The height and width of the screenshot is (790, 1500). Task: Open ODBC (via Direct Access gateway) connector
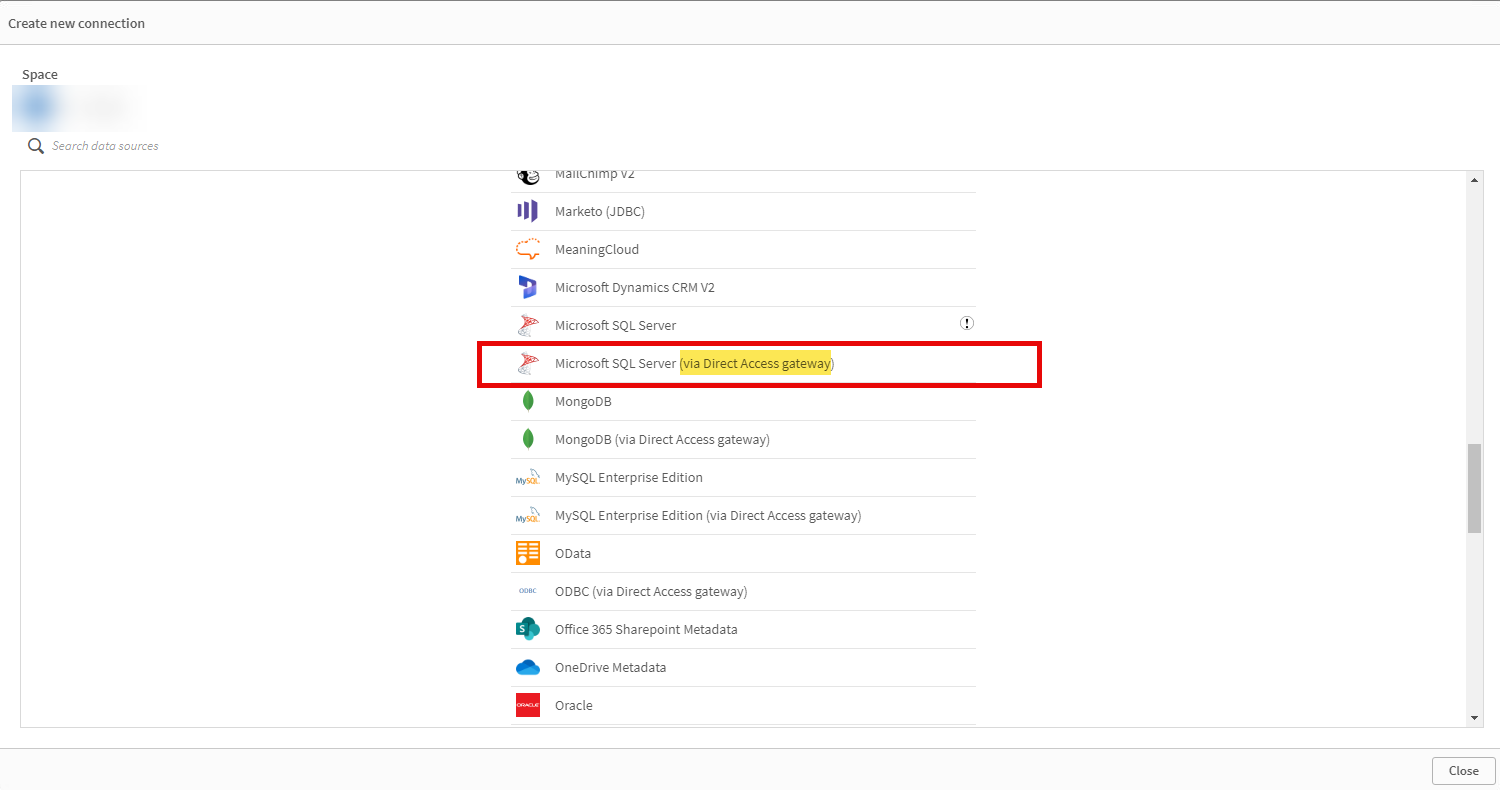(x=650, y=591)
